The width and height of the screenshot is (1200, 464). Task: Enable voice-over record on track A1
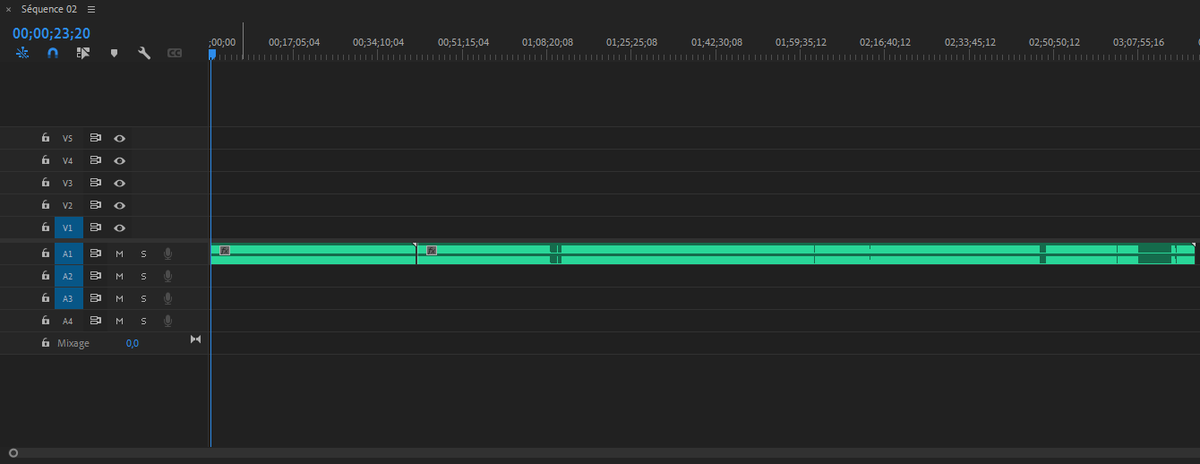tap(168, 253)
